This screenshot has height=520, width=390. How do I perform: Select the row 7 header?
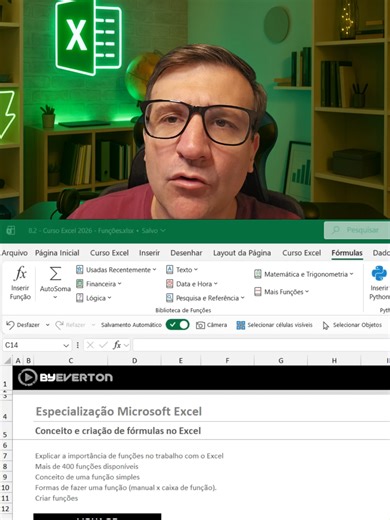pos(5,456)
